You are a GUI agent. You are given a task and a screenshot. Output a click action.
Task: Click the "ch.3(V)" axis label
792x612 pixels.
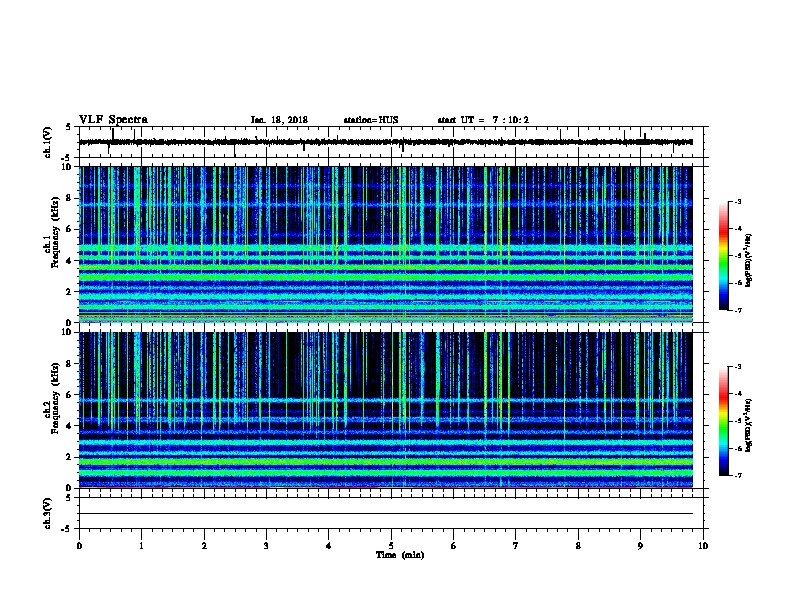click(48, 513)
